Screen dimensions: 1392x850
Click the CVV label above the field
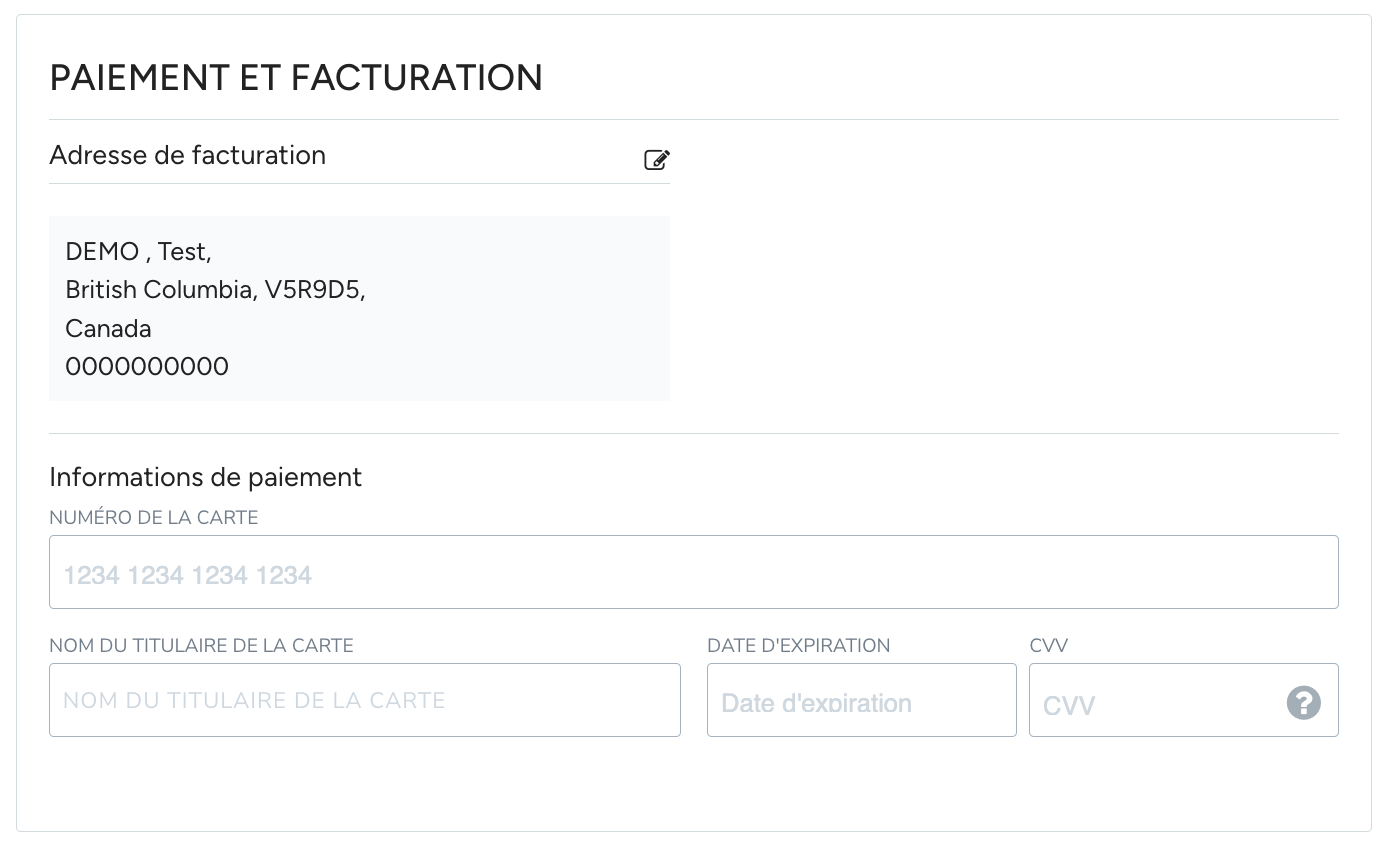click(1048, 646)
